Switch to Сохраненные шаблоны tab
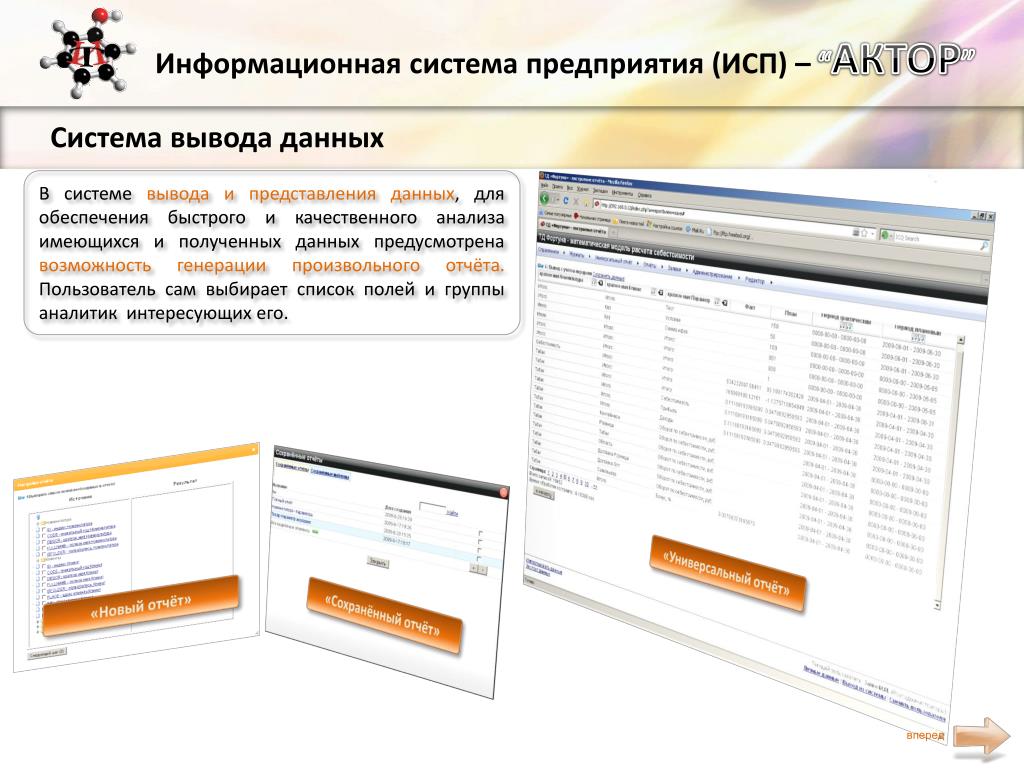Screen dimensions: 1024x768 (330, 475)
